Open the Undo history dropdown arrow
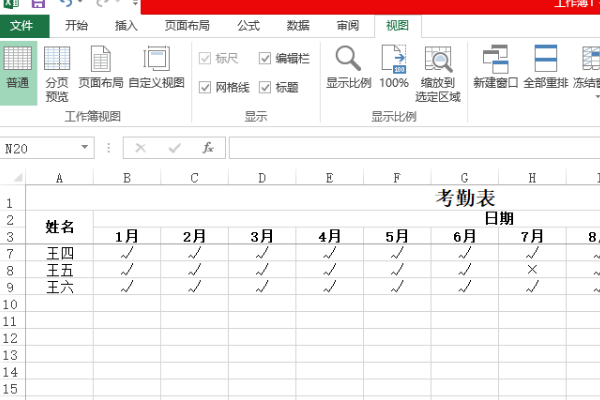The height and width of the screenshot is (400, 600). point(80,3)
